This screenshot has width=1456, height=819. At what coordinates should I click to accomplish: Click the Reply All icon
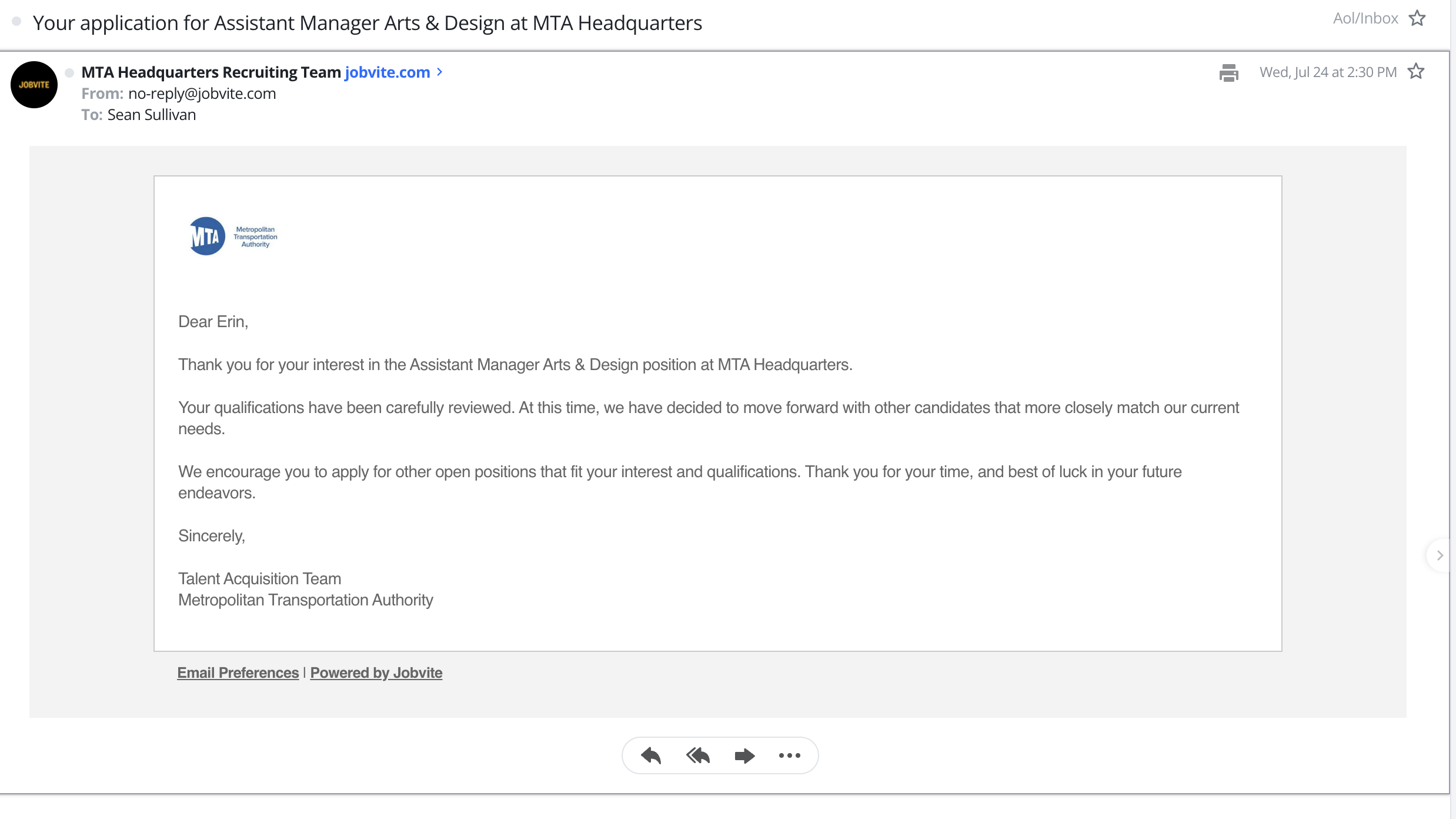[x=697, y=755]
